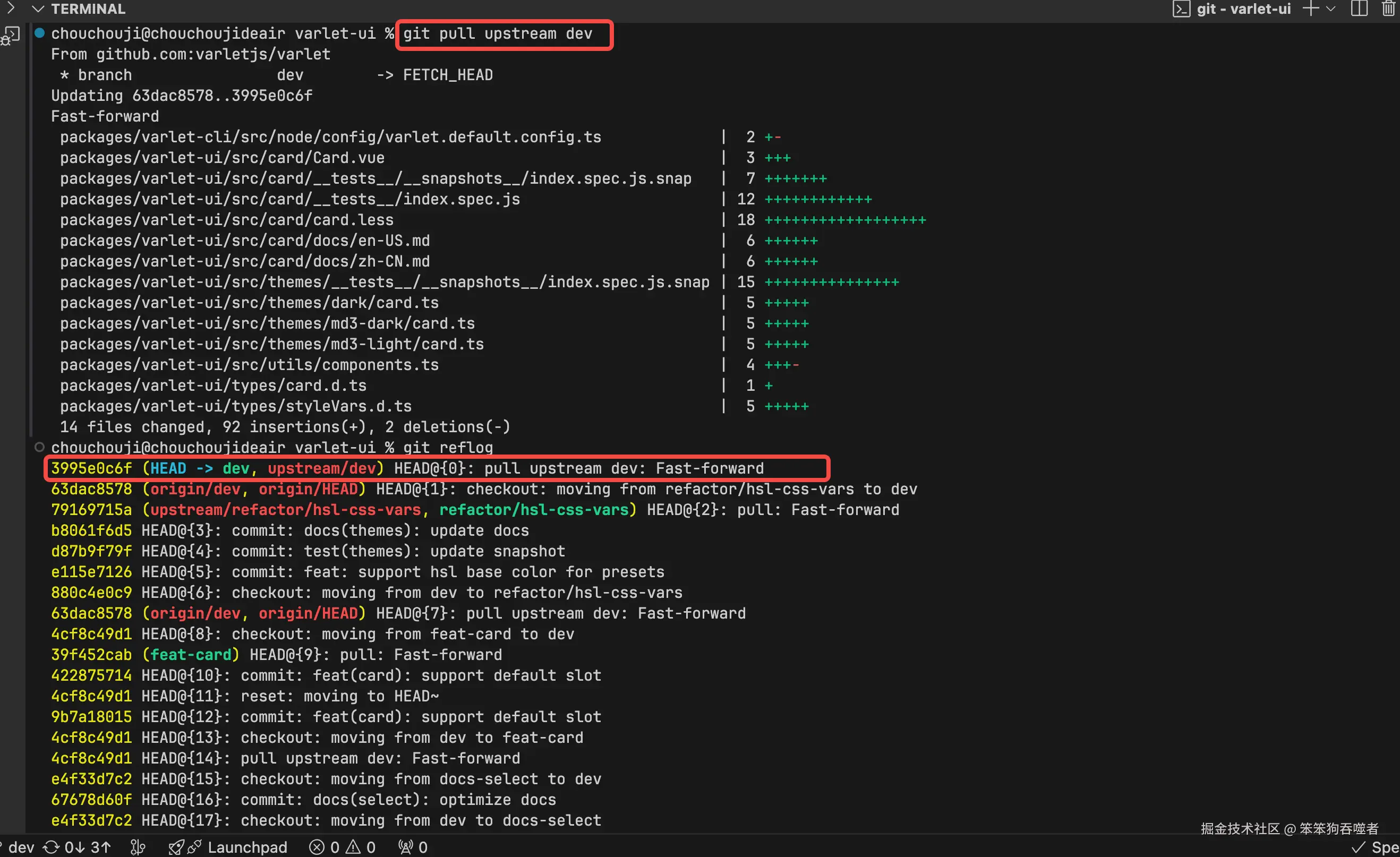This screenshot has width=1400, height=857.
Task: Open the Git graph icon in status bar
Action: point(138,847)
